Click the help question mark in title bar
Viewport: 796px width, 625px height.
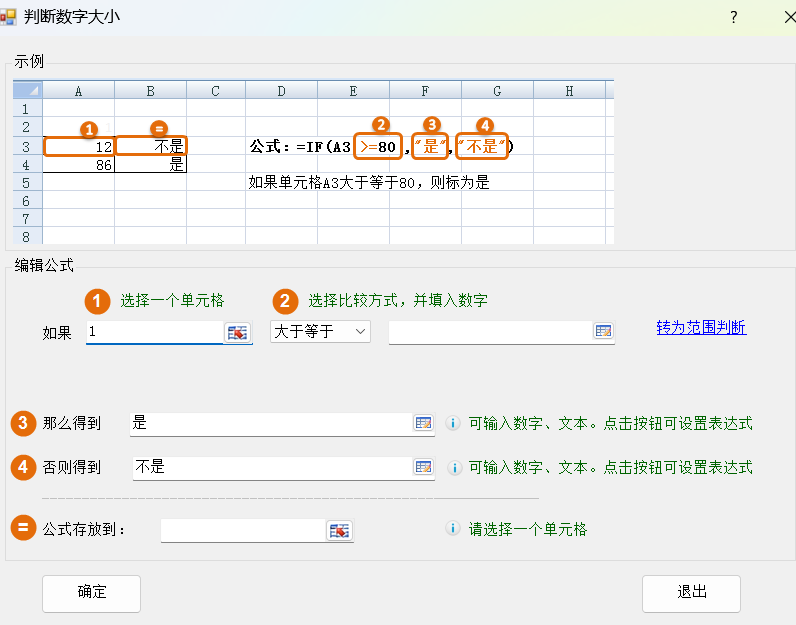[733, 17]
